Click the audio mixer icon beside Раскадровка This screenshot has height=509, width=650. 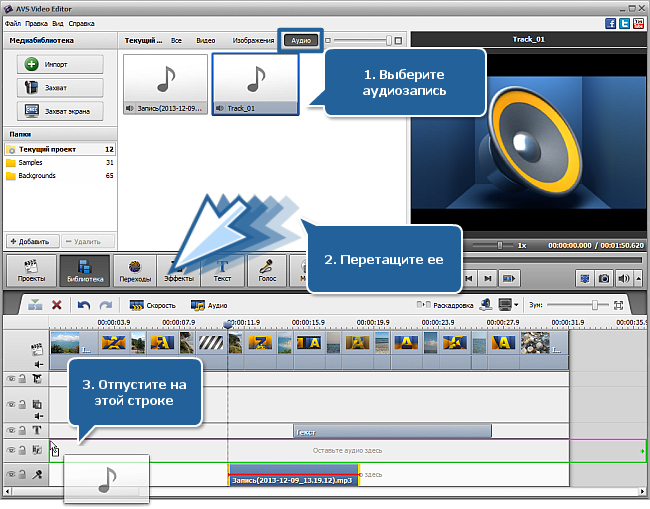pyautogui.click(x=486, y=305)
